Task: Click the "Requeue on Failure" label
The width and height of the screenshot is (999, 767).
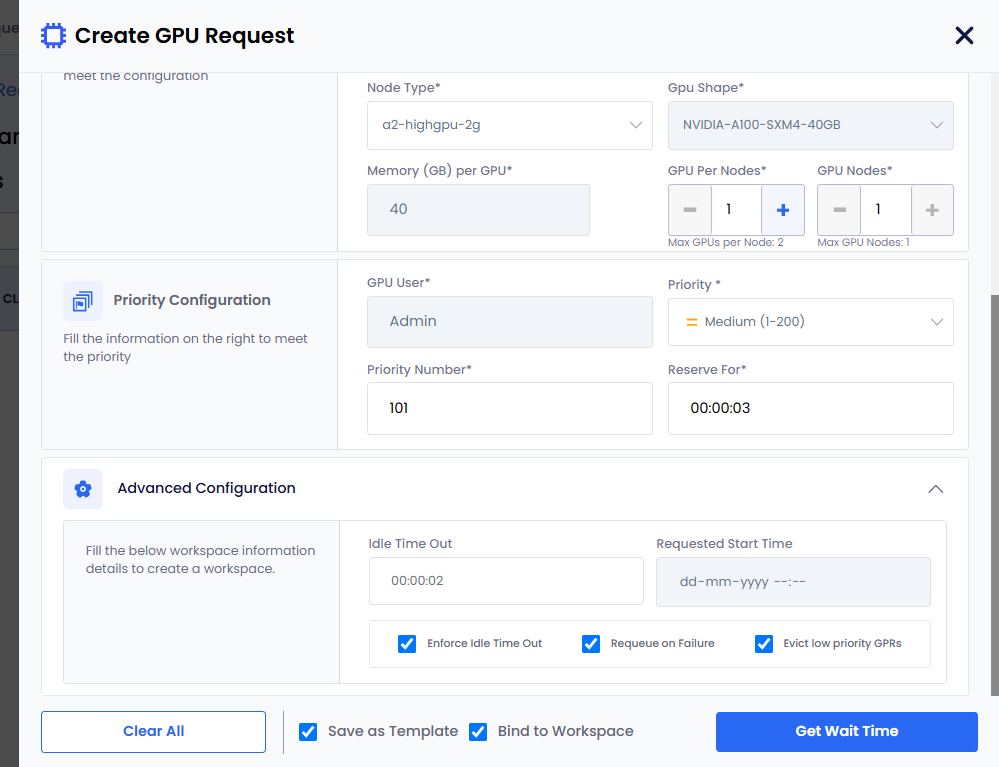Action: pos(663,643)
